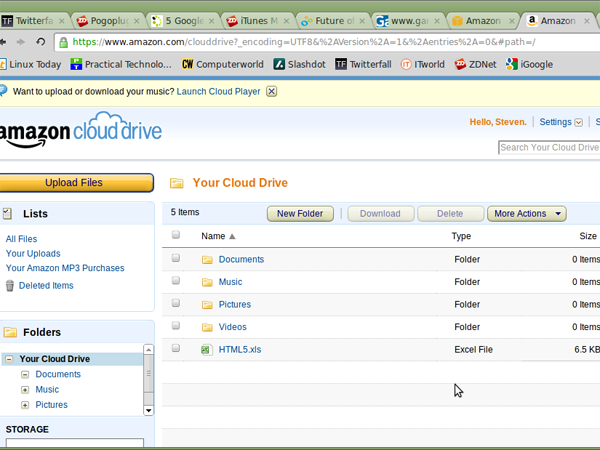Sort by the Type column header
Viewport: 600px width, 450px height.
pos(461,236)
